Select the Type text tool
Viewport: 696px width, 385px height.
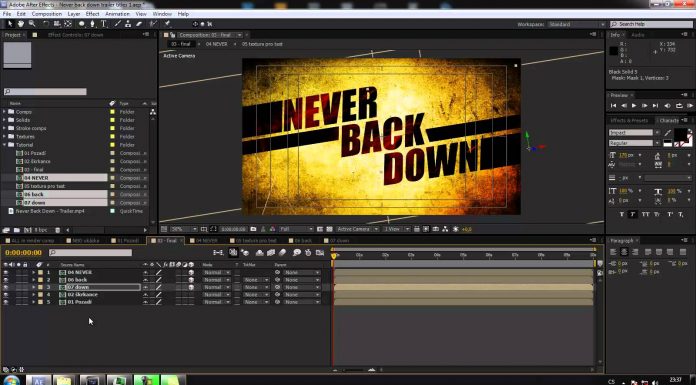click(103, 24)
